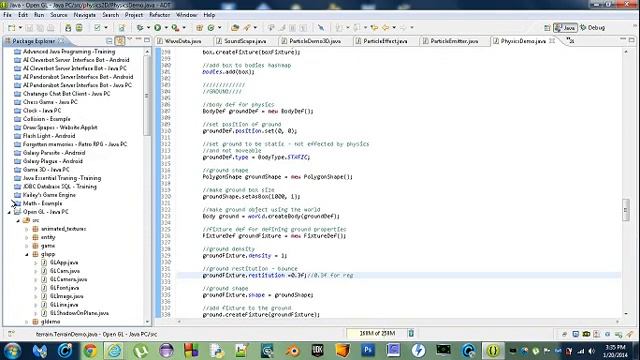Minimize the editor area

coord(622,40)
